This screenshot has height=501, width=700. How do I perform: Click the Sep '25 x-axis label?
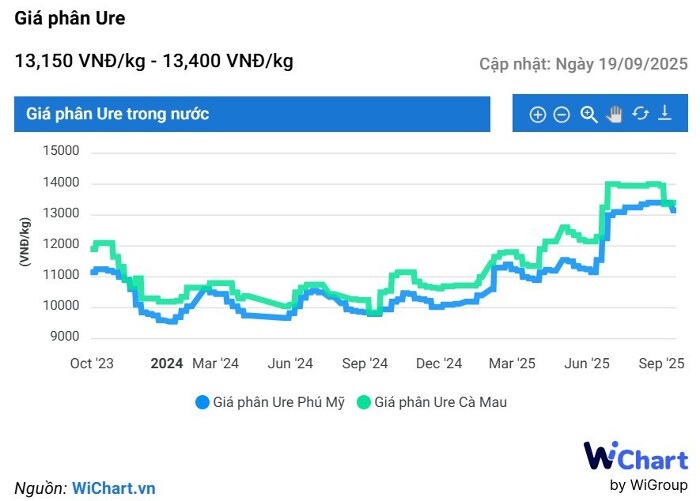coord(662,364)
